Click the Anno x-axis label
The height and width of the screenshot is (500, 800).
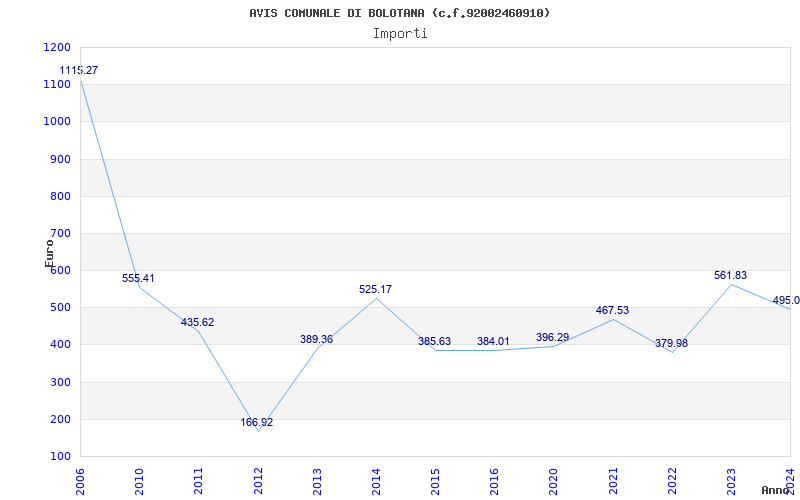point(775,490)
